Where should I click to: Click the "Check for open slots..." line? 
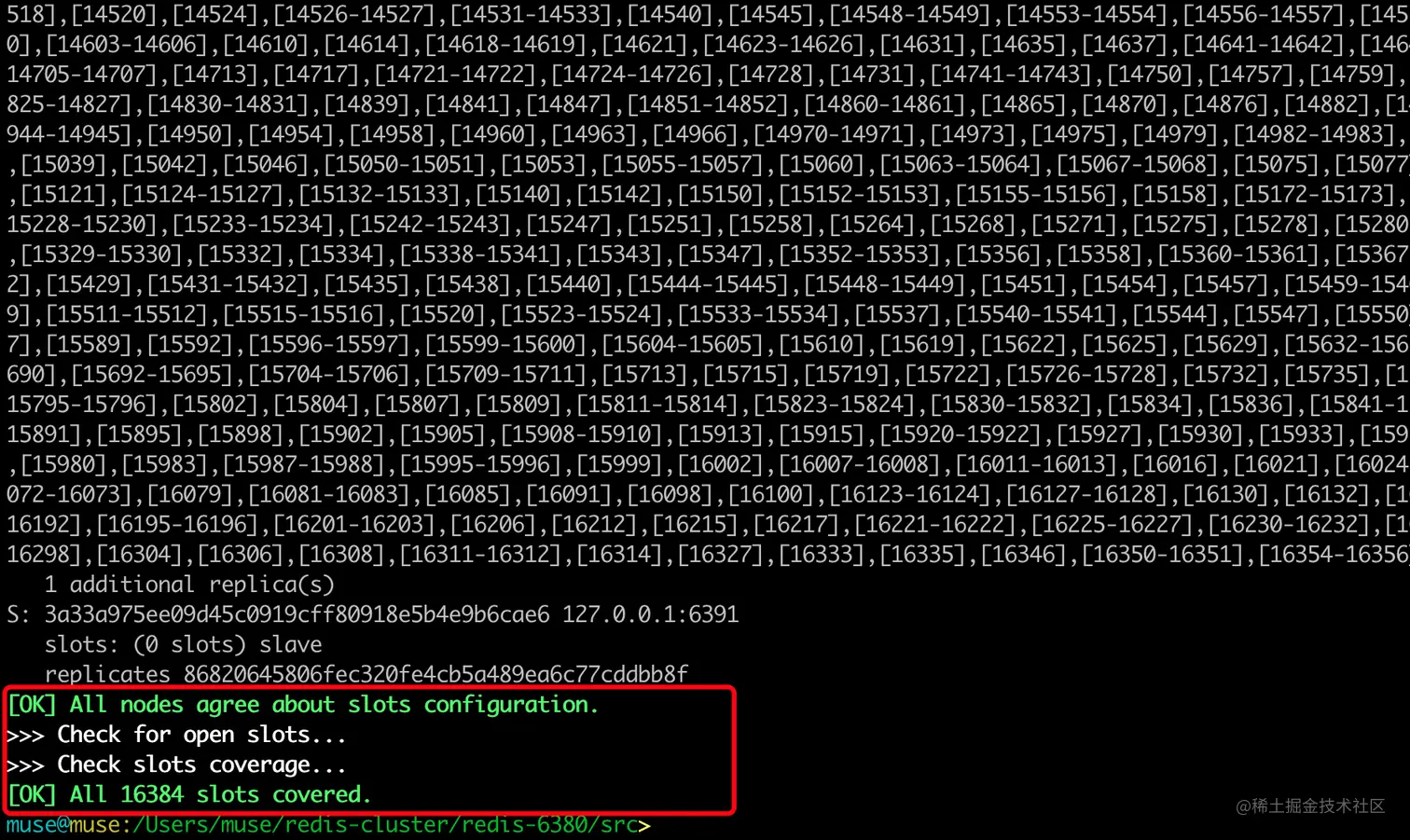(x=177, y=735)
